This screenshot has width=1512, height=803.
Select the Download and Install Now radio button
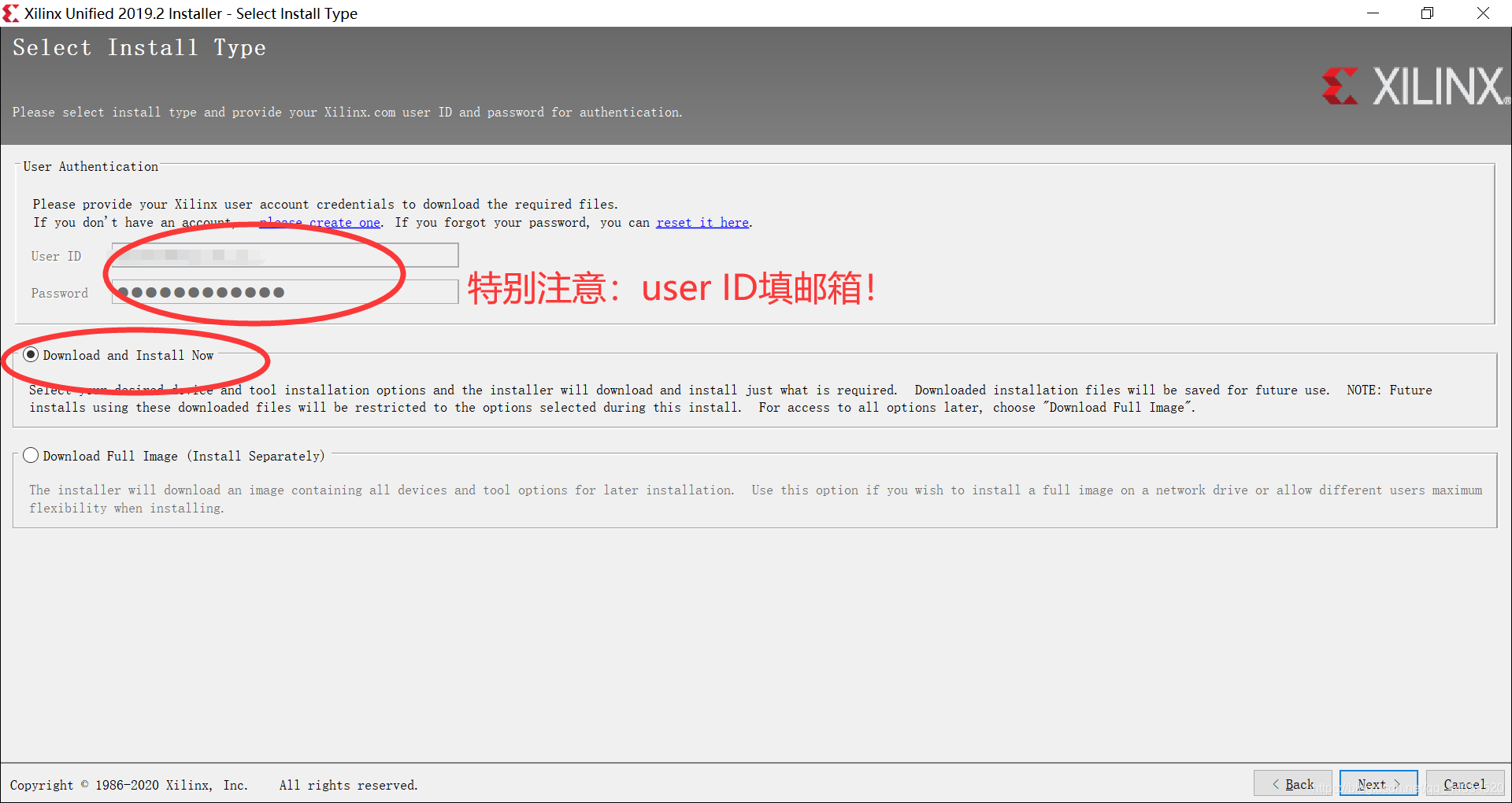[x=31, y=355]
